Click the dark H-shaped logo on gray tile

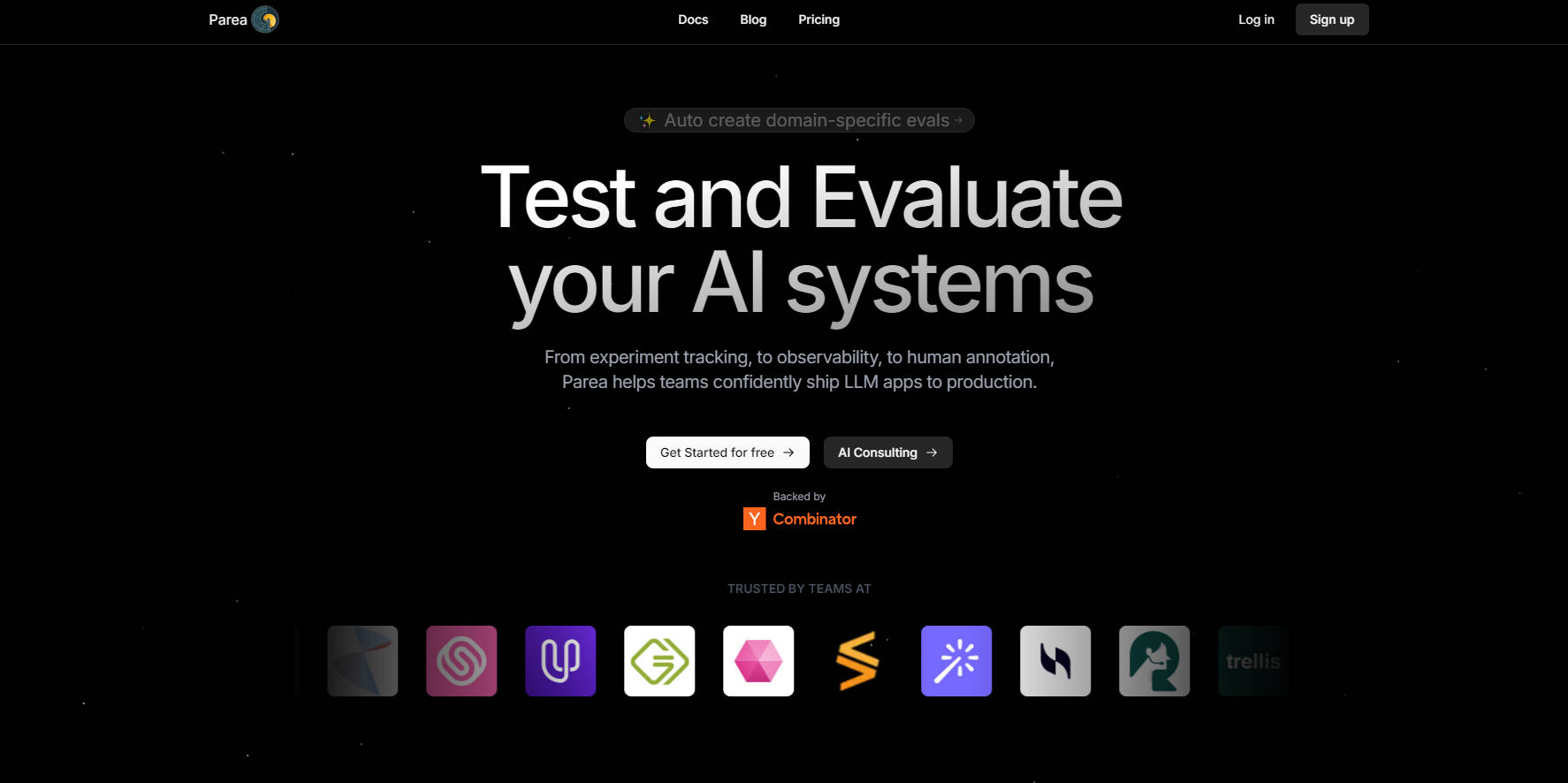coord(1055,661)
